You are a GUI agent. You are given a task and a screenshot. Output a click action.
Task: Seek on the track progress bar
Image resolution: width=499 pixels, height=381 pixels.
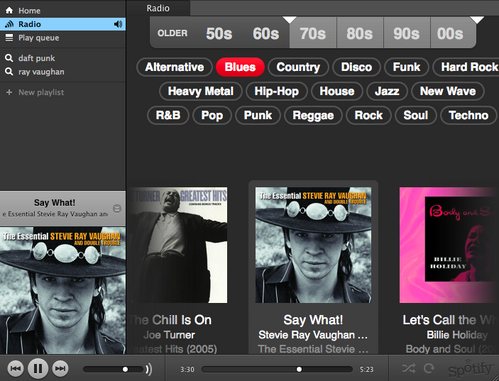[x=277, y=369]
